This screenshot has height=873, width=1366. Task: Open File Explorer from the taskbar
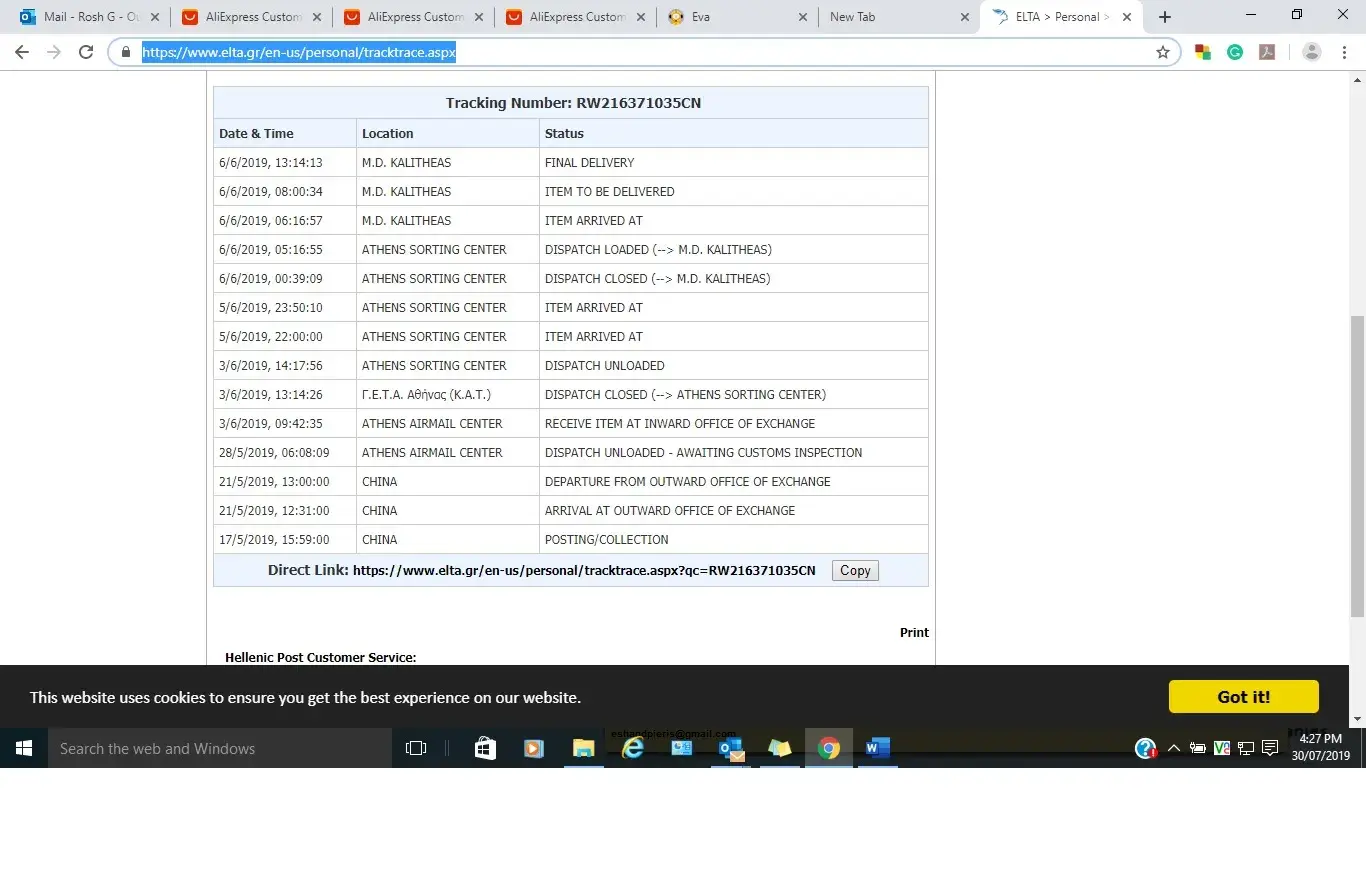[x=583, y=748]
